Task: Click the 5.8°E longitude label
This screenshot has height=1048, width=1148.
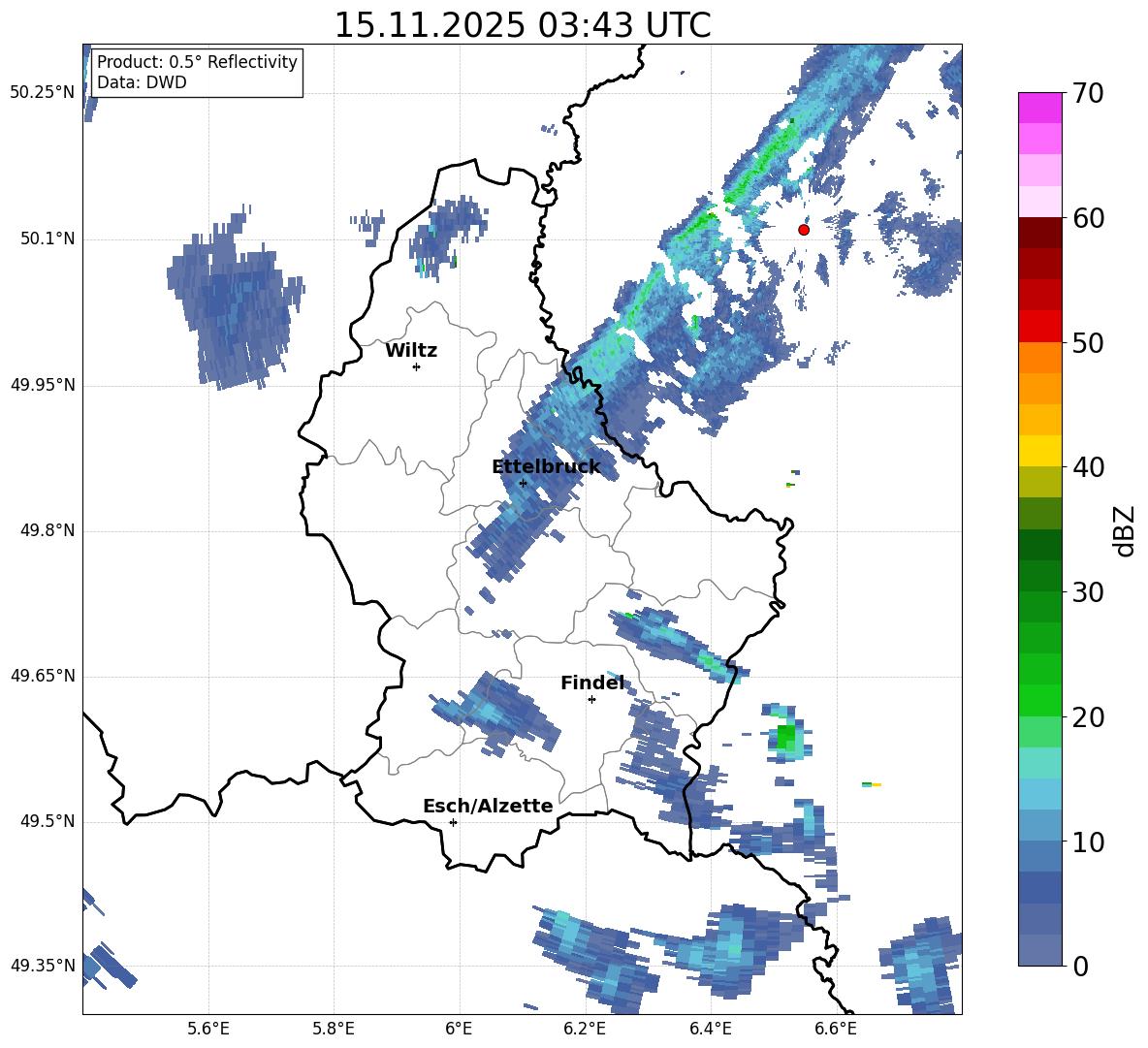Action: tap(334, 1029)
